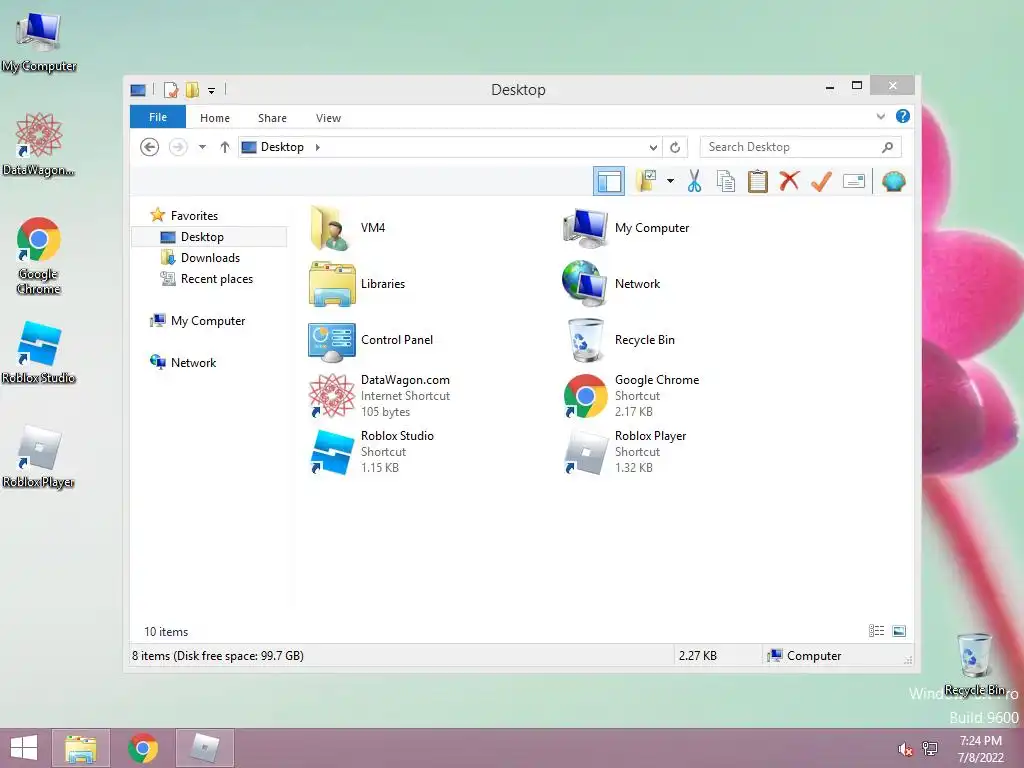Viewport: 1024px width, 768px height.
Task: Select Network item in file list
Action: point(611,283)
